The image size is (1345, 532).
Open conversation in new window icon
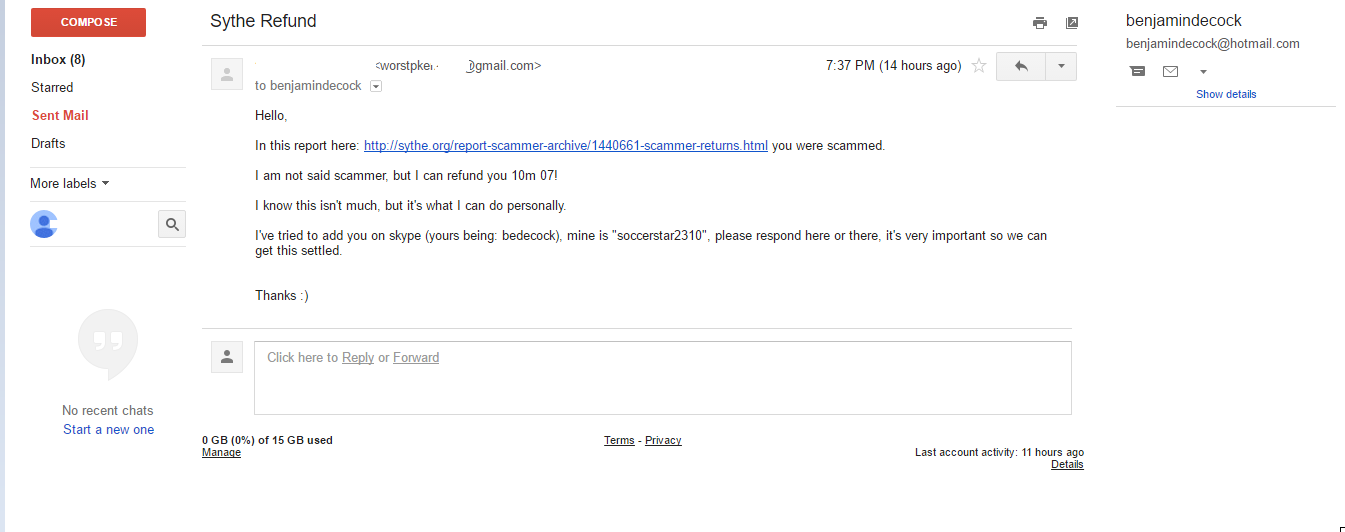point(1072,23)
